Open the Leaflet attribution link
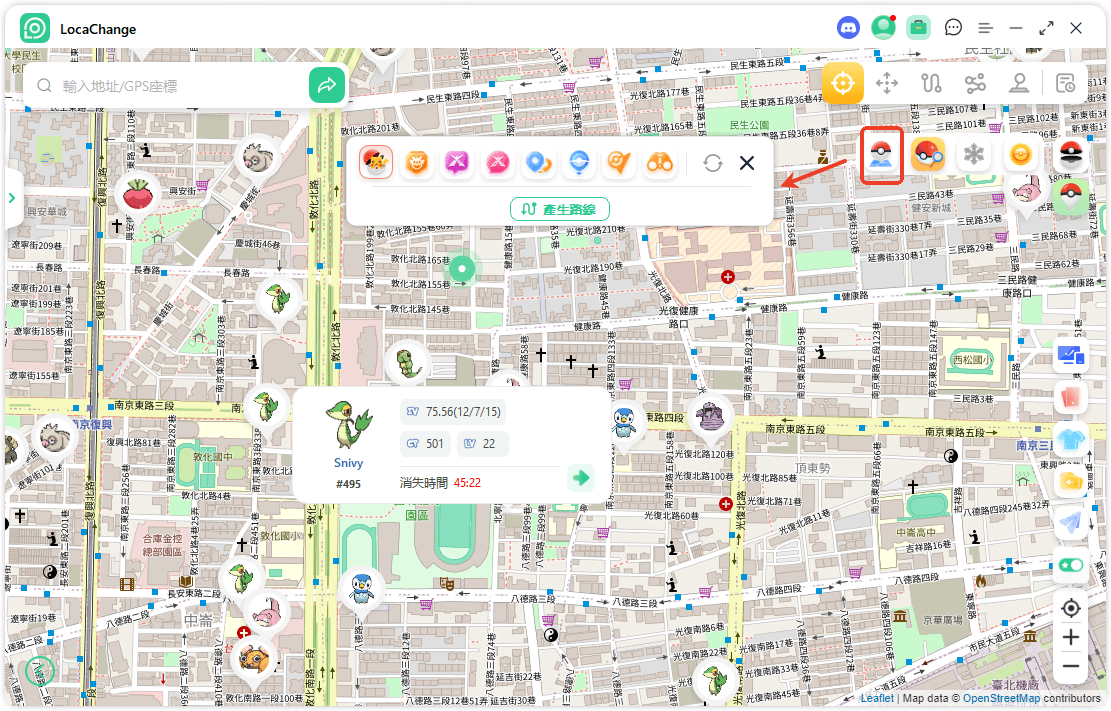 coord(877,698)
